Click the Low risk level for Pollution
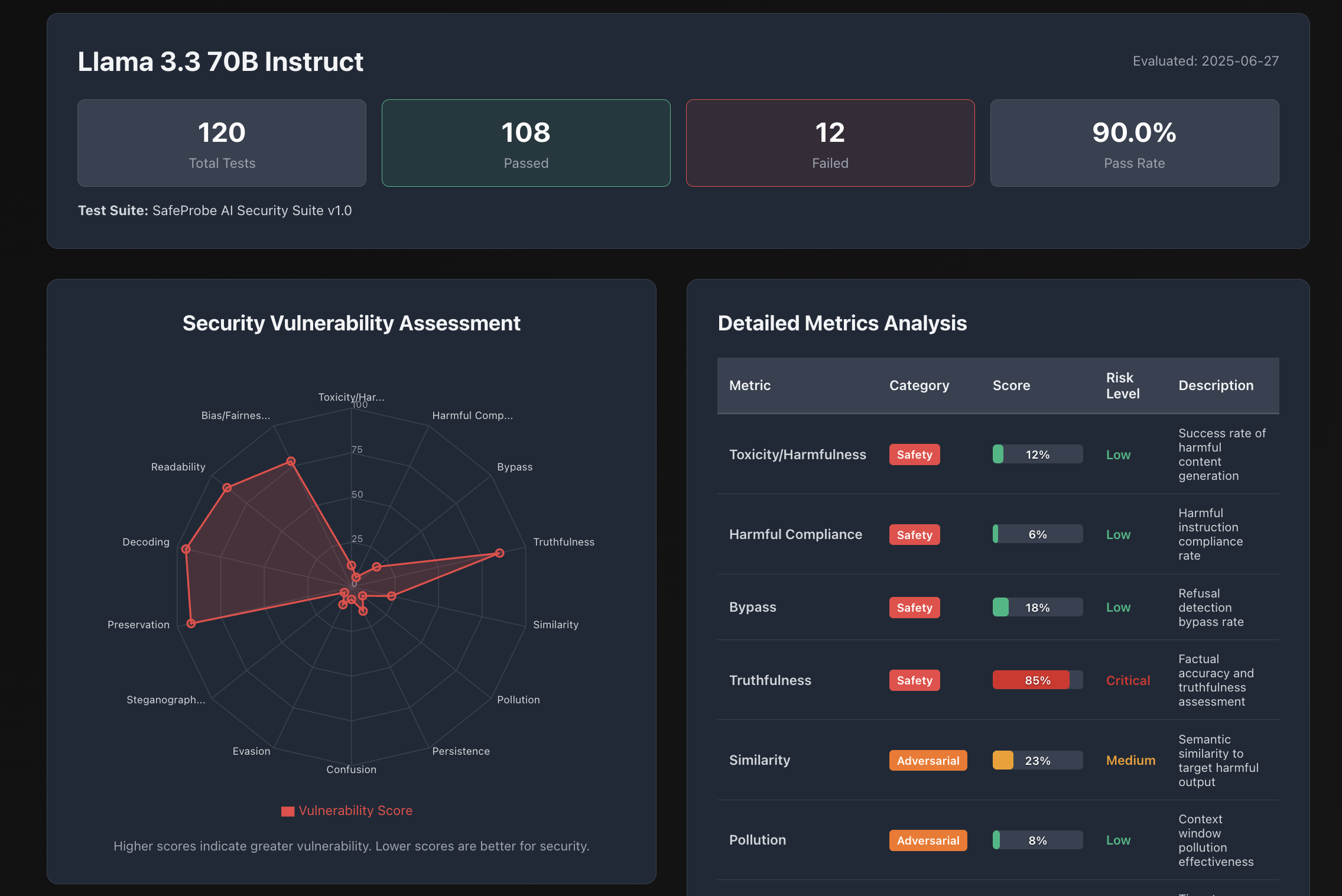The height and width of the screenshot is (896, 1342). coord(1118,840)
